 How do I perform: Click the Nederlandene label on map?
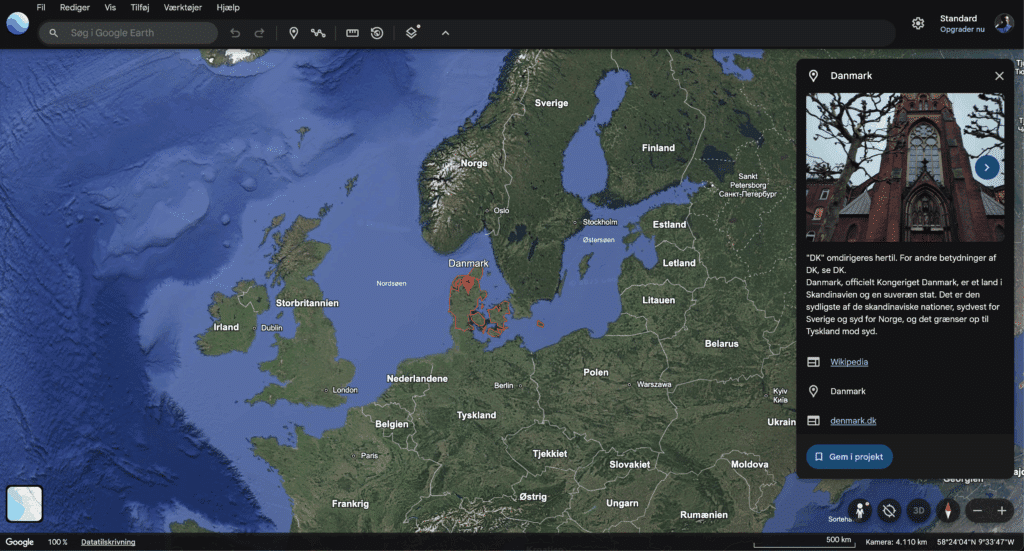[x=417, y=379]
